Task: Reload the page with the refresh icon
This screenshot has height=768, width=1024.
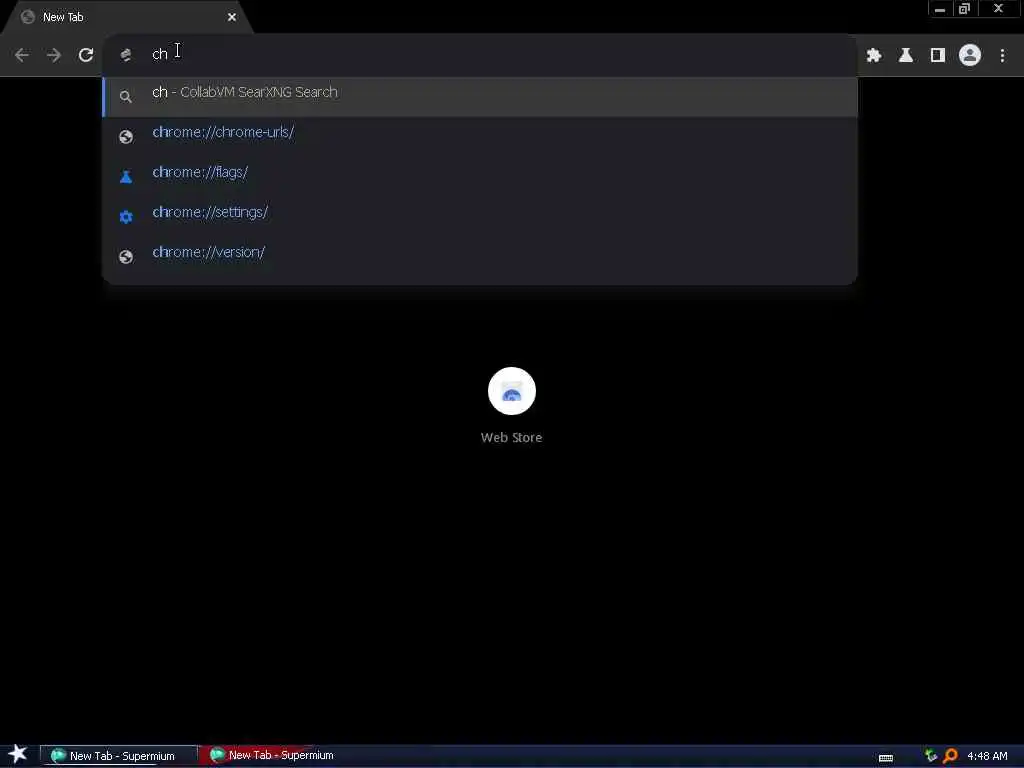Action: point(86,55)
